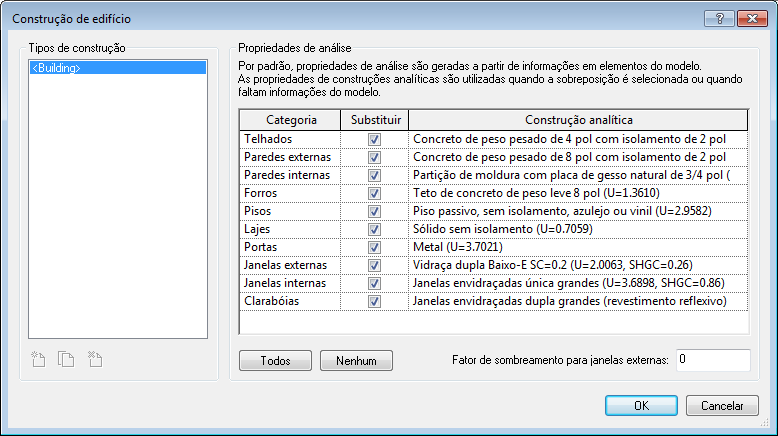The width and height of the screenshot is (778, 436).
Task: Click the Construção analítica column header
Action: [x=578, y=120]
